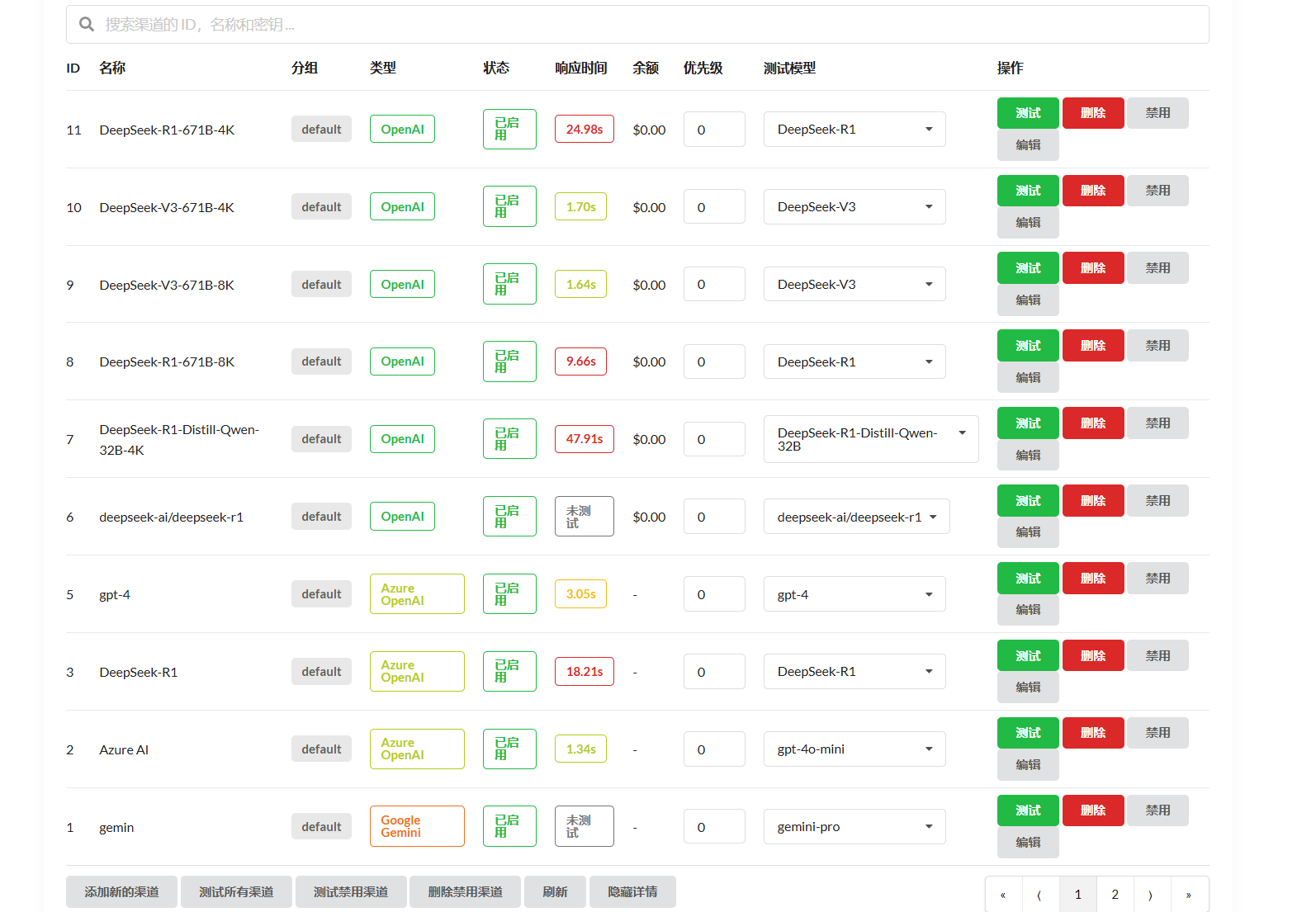This screenshot has width=1316, height=912.
Task: Click 删除禁用渠道 button
Action: click(x=465, y=892)
